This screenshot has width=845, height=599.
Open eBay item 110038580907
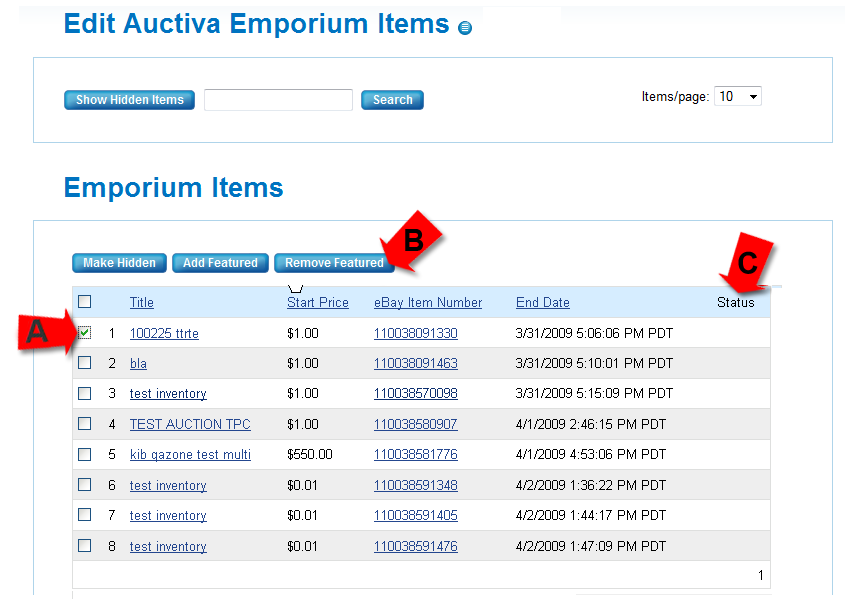(x=416, y=424)
